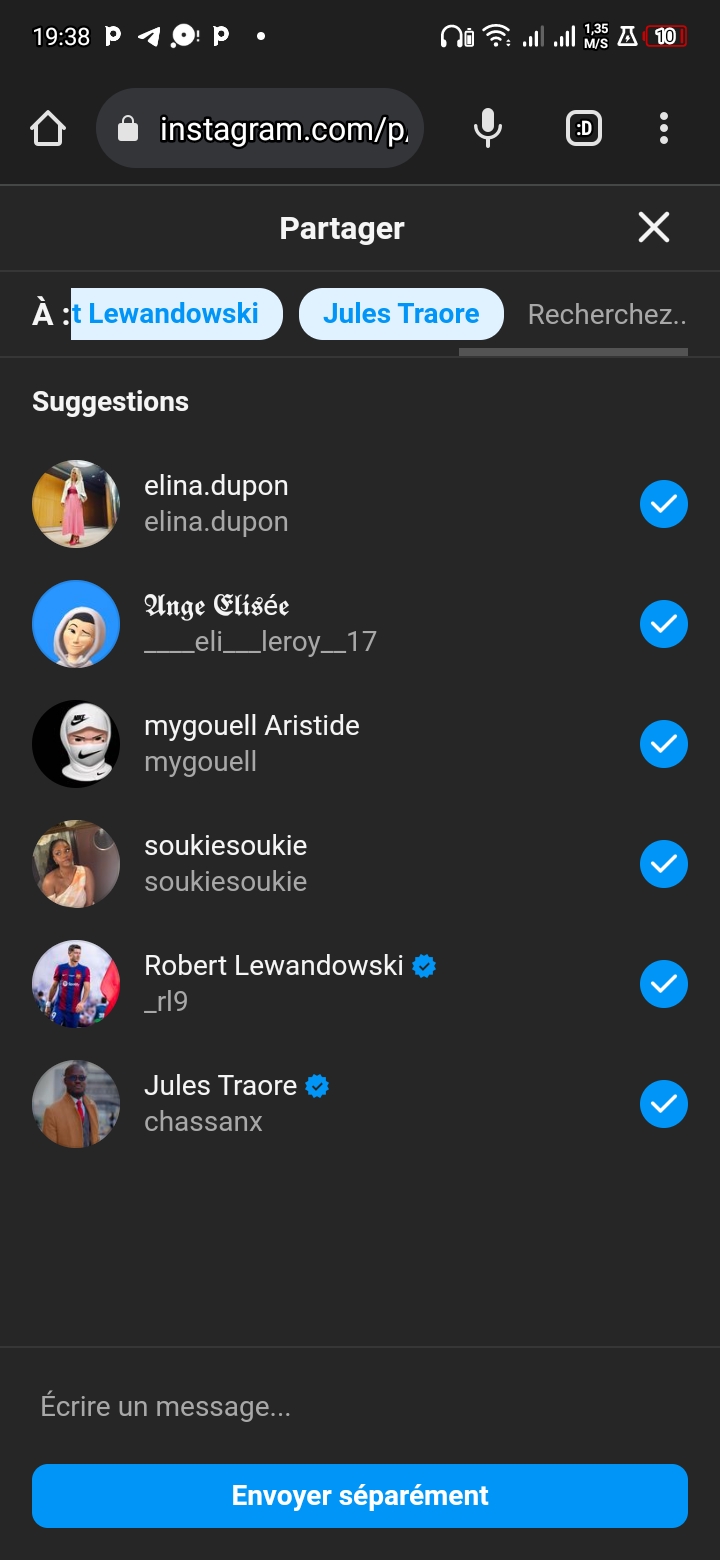
Task: Click the Recherchez search field
Action: (606, 315)
